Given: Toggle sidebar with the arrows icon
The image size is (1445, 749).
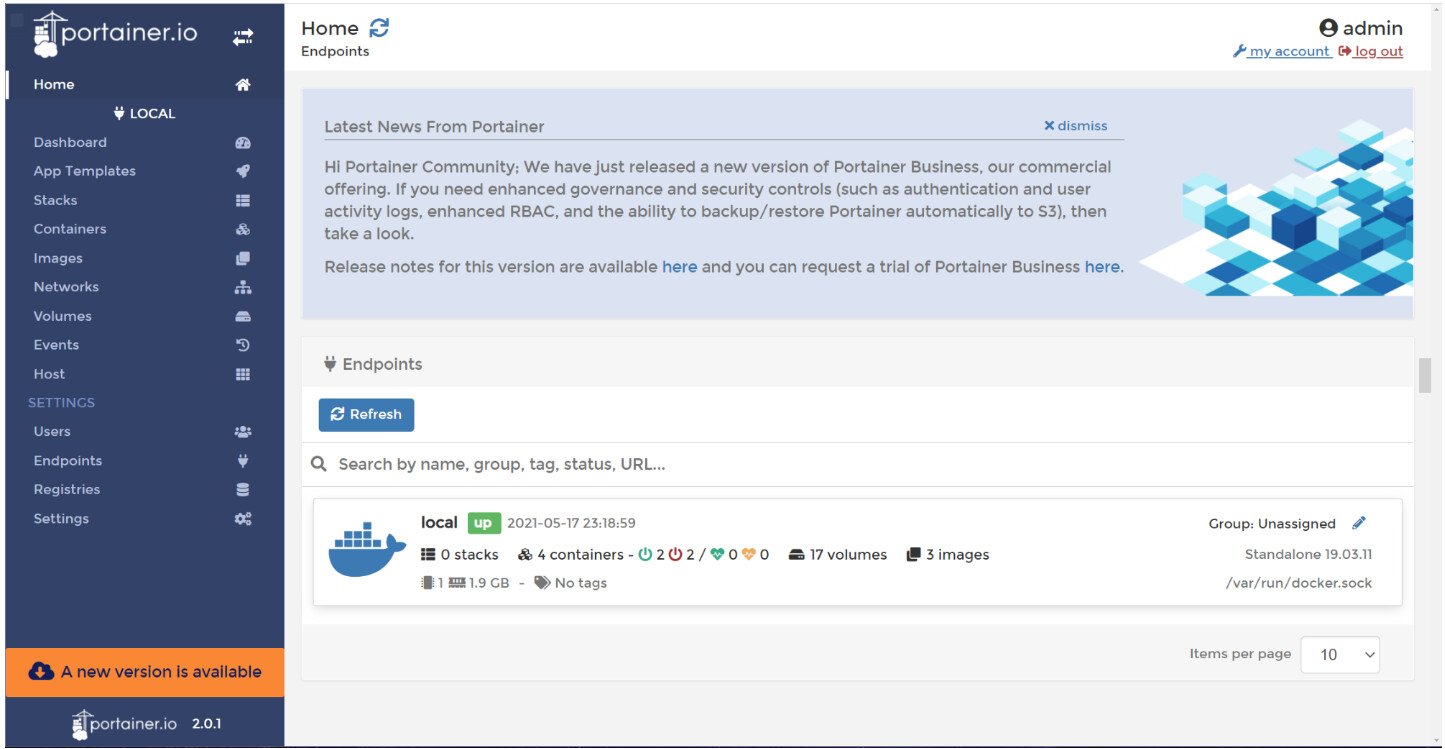Looking at the screenshot, I should 243,37.
